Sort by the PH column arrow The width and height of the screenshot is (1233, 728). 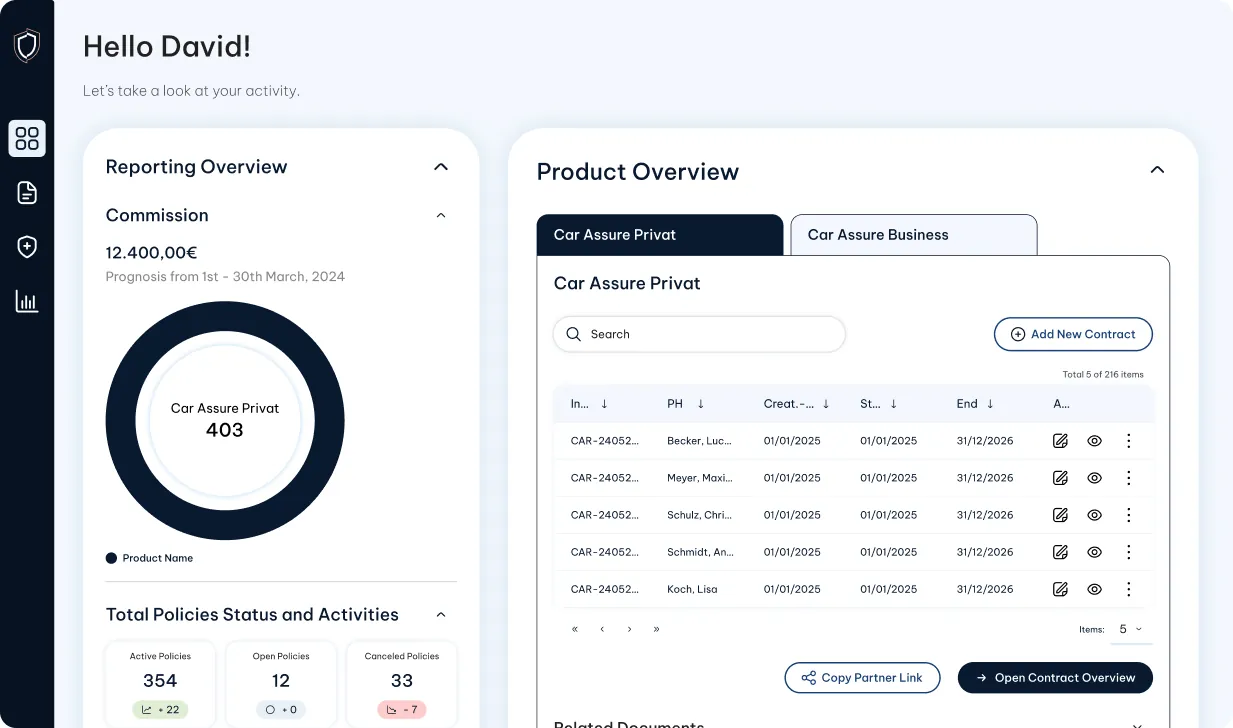pos(701,404)
